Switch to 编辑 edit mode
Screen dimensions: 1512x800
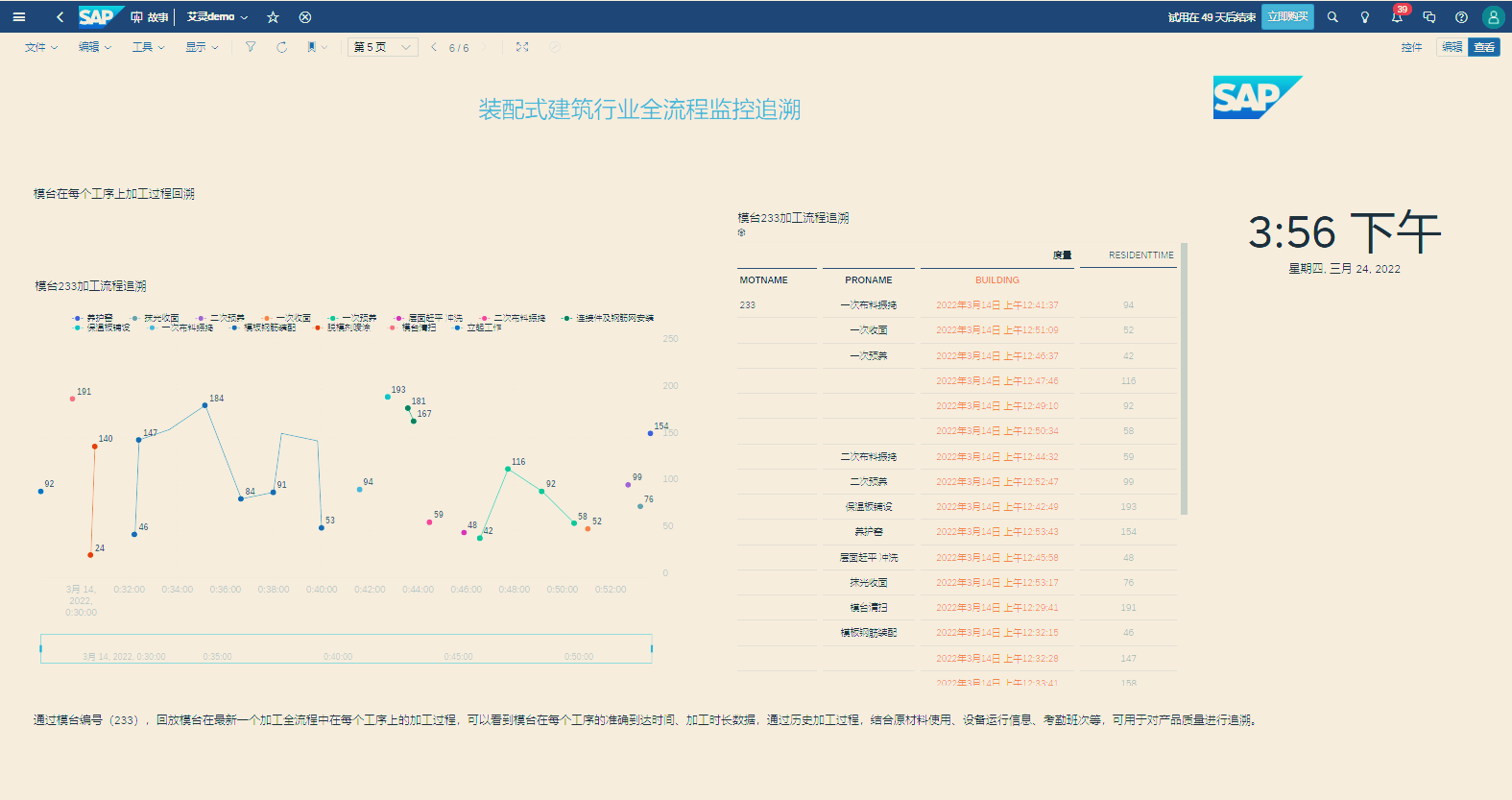(x=1452, y=47)
